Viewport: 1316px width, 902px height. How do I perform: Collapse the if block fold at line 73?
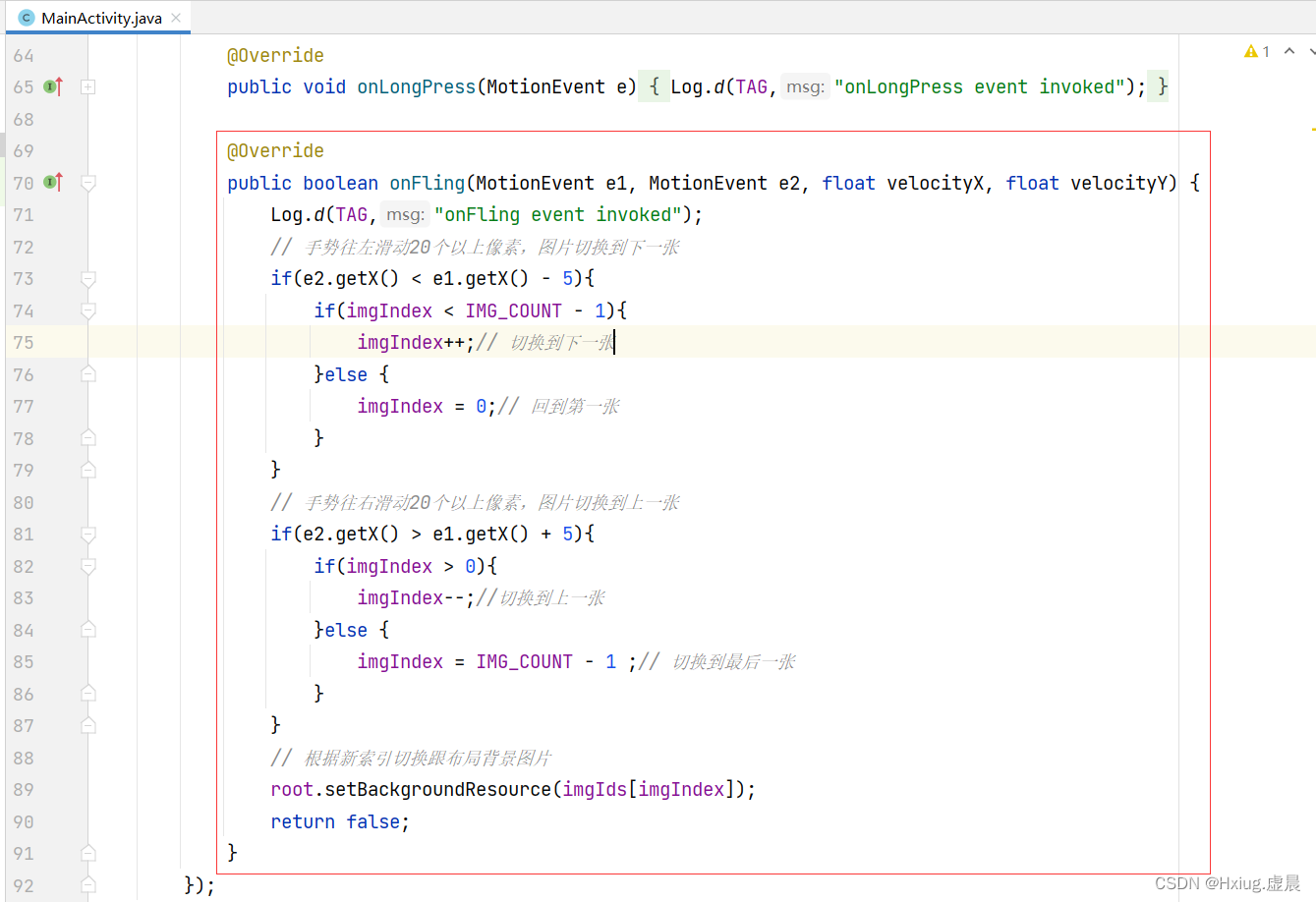(x=87, y=279)
